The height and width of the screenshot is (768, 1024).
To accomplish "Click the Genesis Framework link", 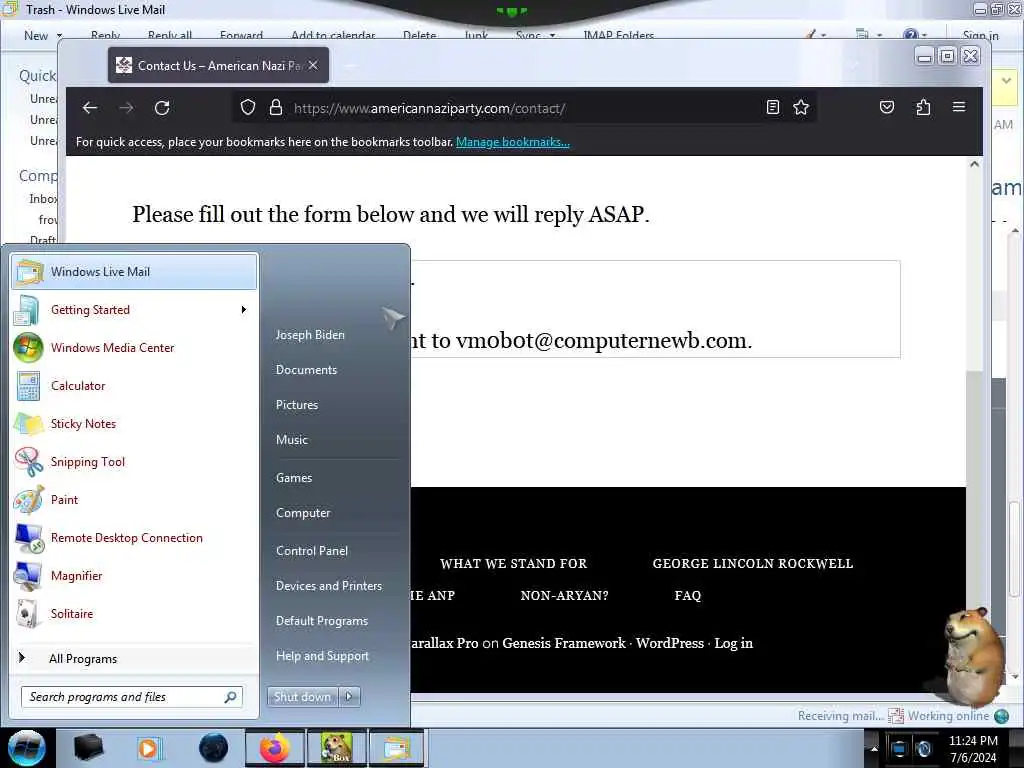I will click(564, 643).
